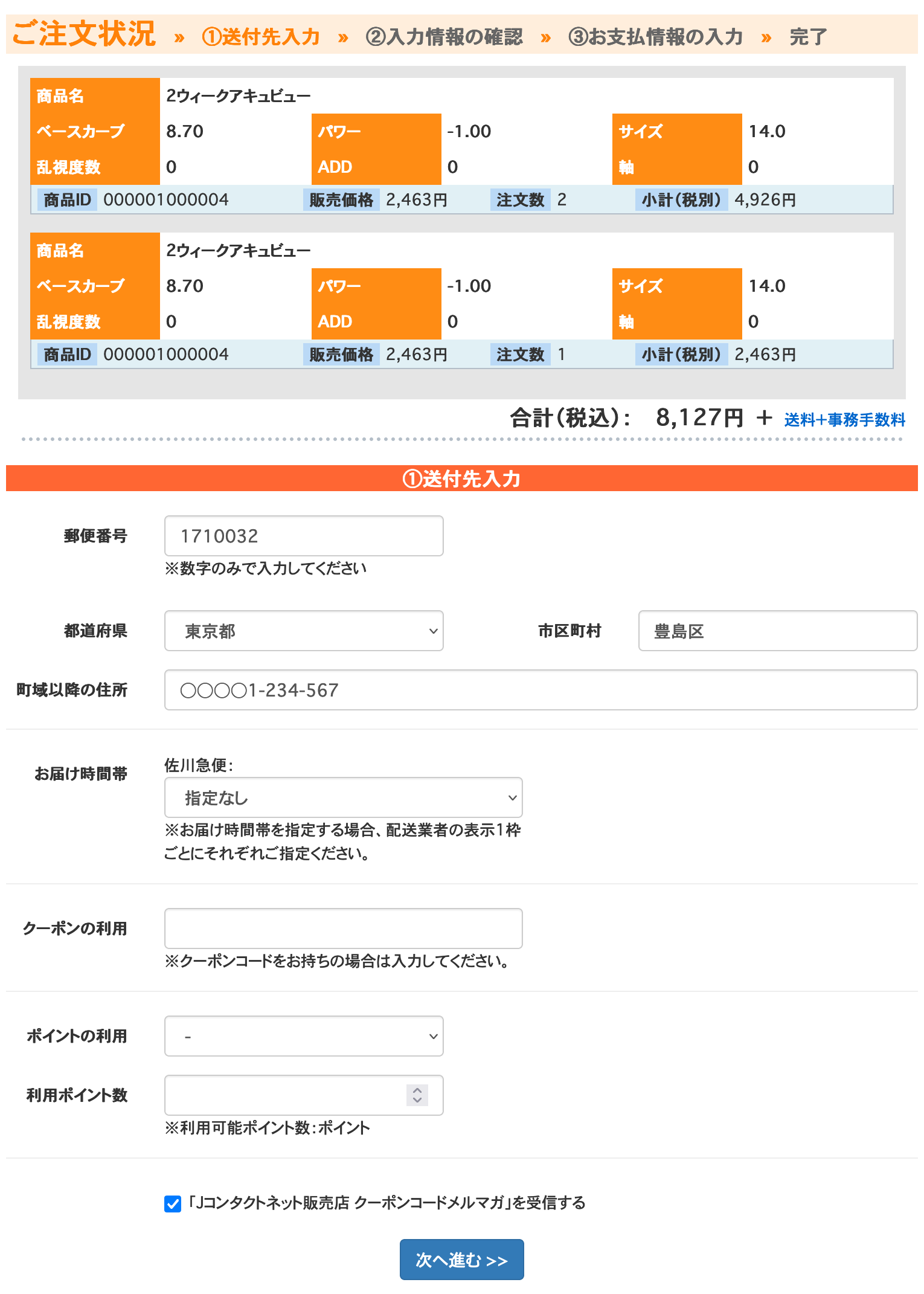Click the note ※クーポンコードをお持ちの場合は入力してください。
The width and height of the screenshot is (924, 1294).
point(338,961)
